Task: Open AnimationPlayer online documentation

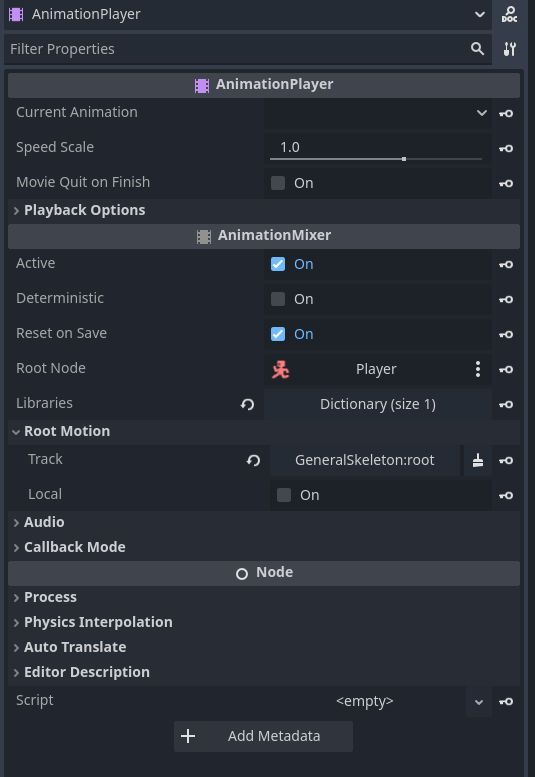Action: [x=509, y=14]
